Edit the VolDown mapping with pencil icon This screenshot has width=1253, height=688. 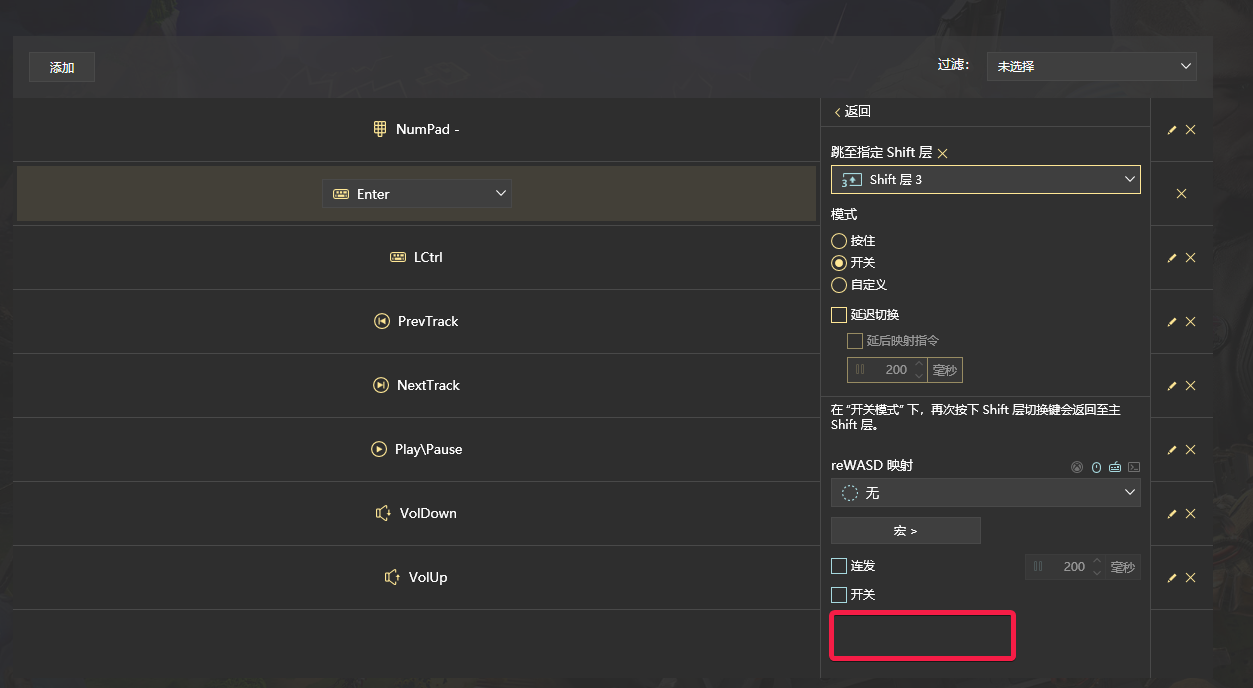tap(1172, 514)
